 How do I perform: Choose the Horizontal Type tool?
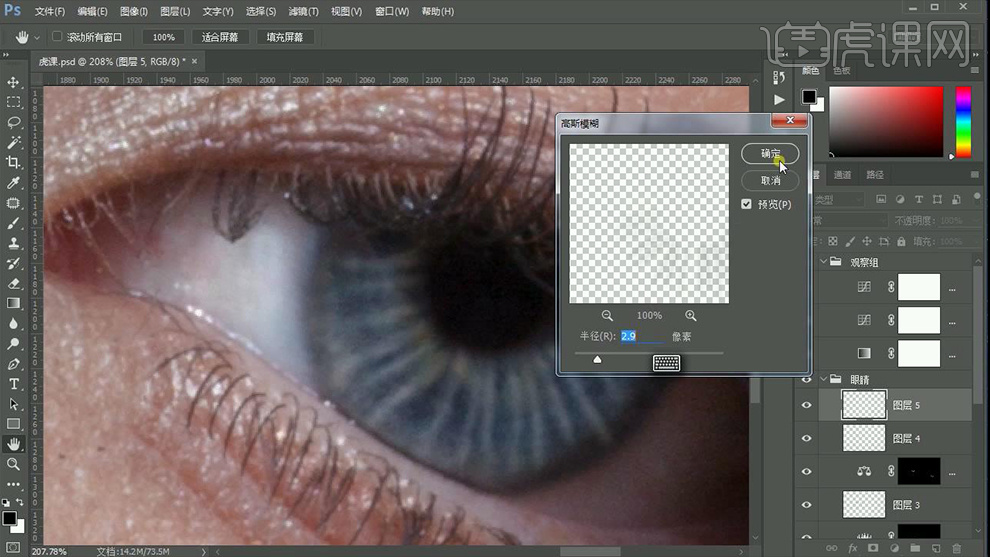[x=14, y=384]
